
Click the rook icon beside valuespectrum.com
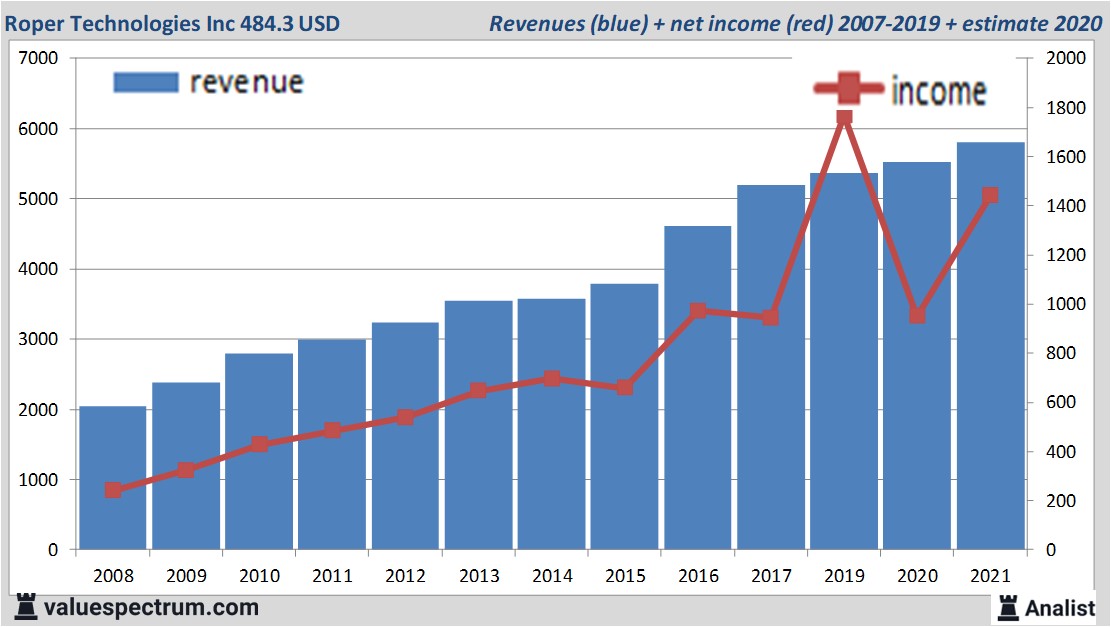coord(25,607)
